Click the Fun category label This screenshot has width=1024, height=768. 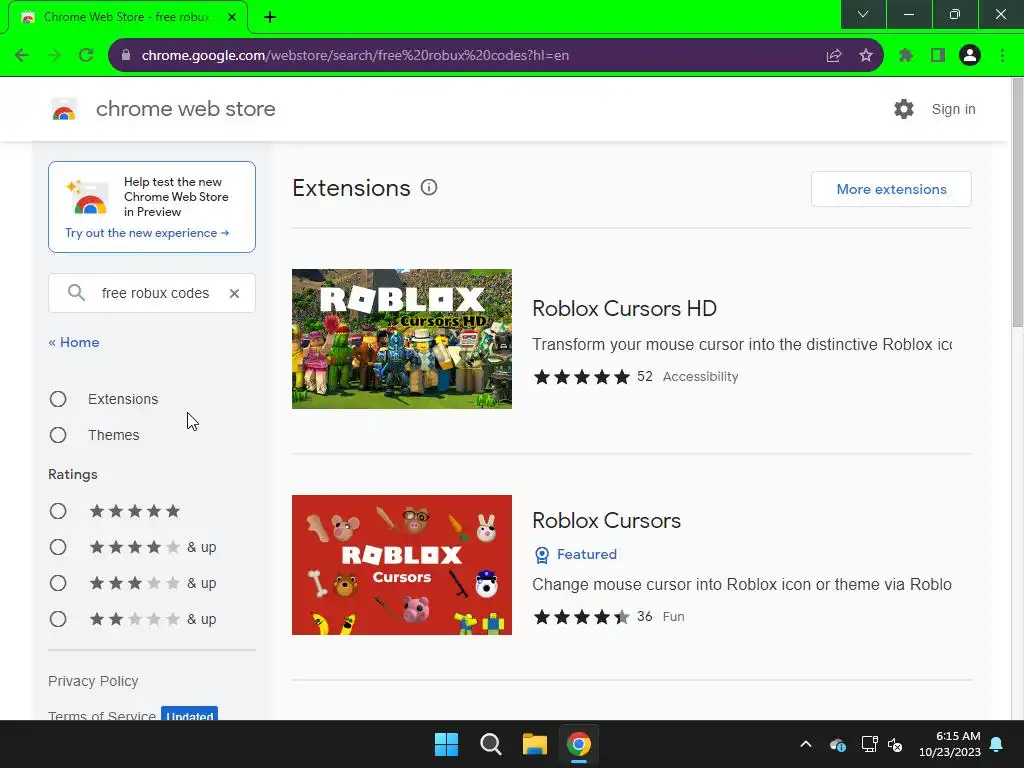coord(673,616)
